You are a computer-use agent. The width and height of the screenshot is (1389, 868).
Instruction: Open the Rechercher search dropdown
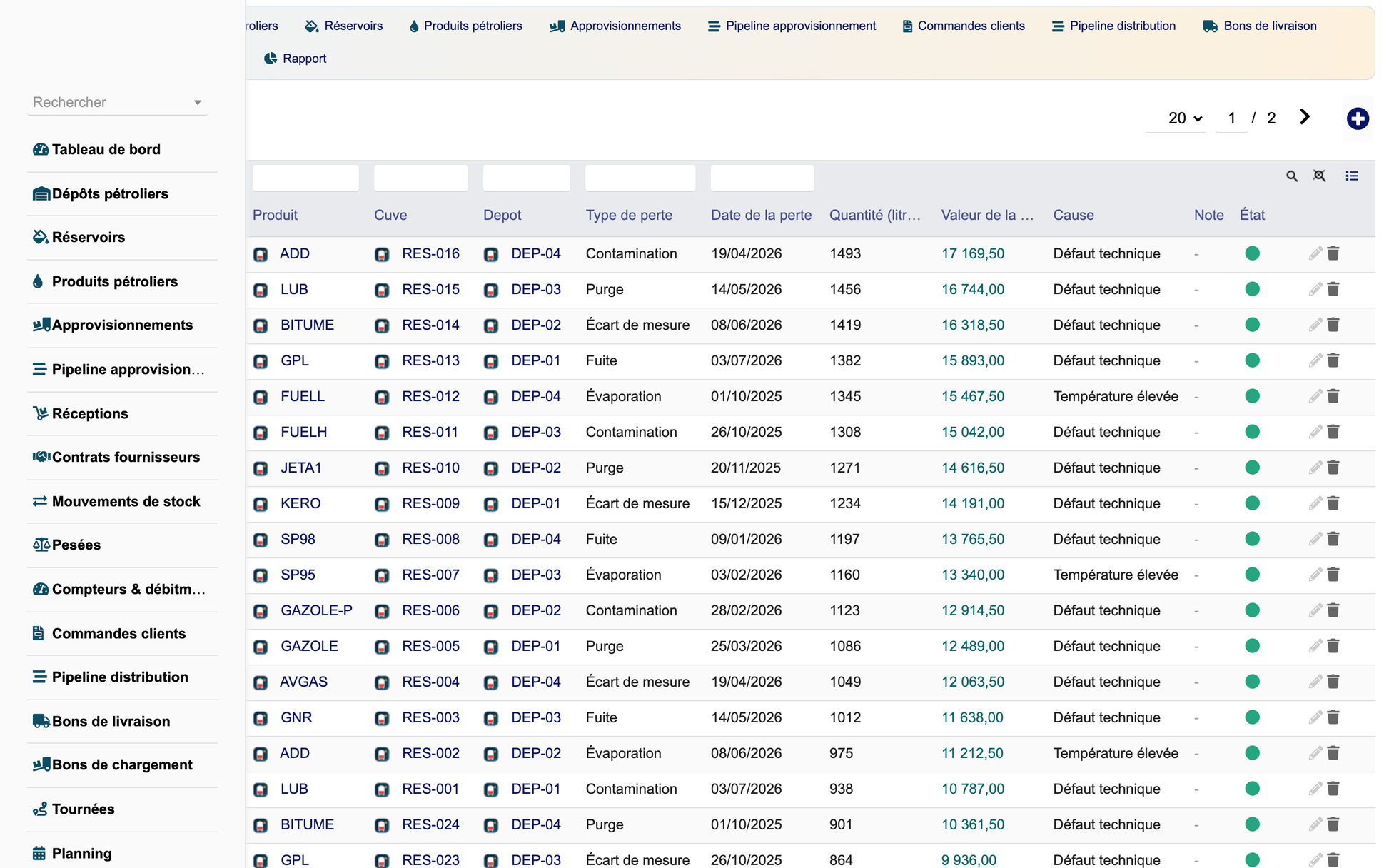coord(118,102)
